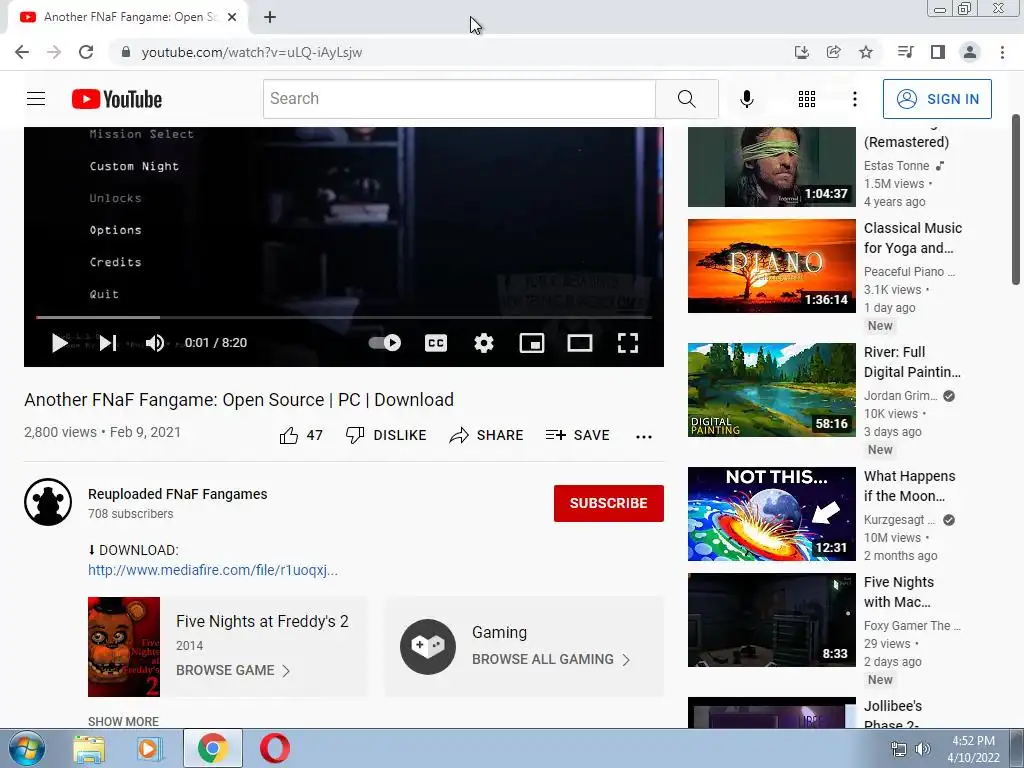Open the Kurzgesagt channel name

click(899, 519)
